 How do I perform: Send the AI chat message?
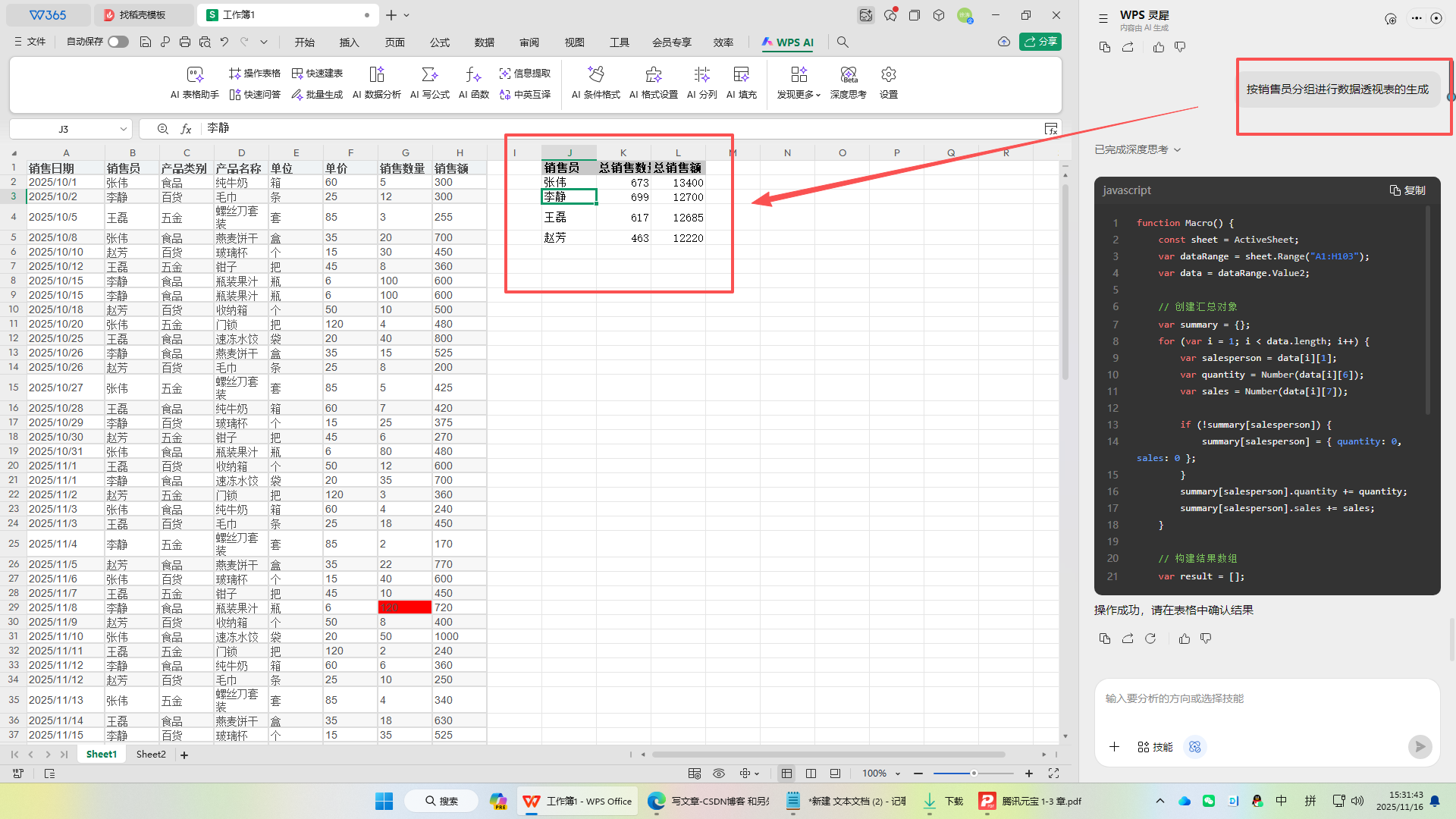(x=1420, y=747)
